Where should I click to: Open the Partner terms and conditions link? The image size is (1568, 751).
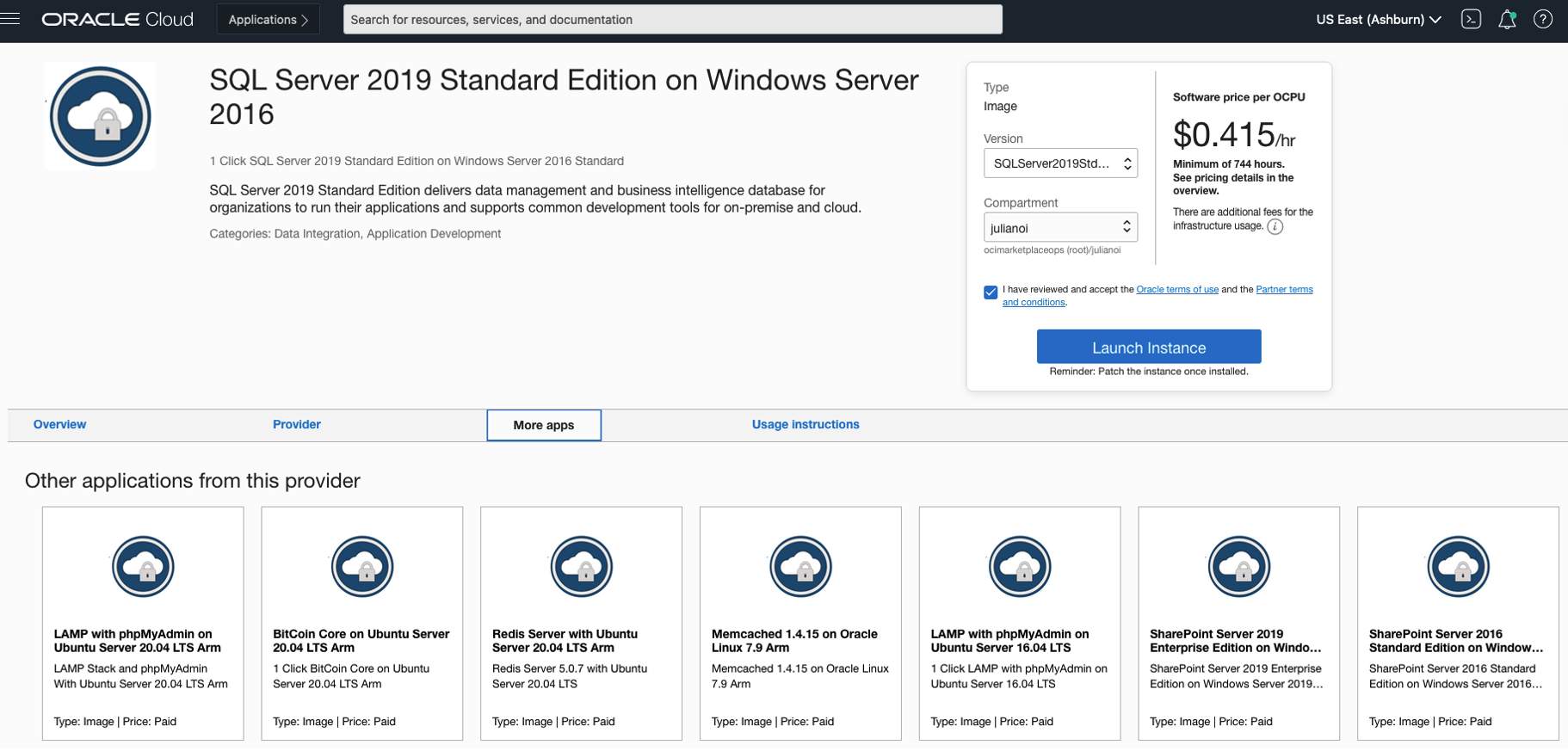(1284, 289)
